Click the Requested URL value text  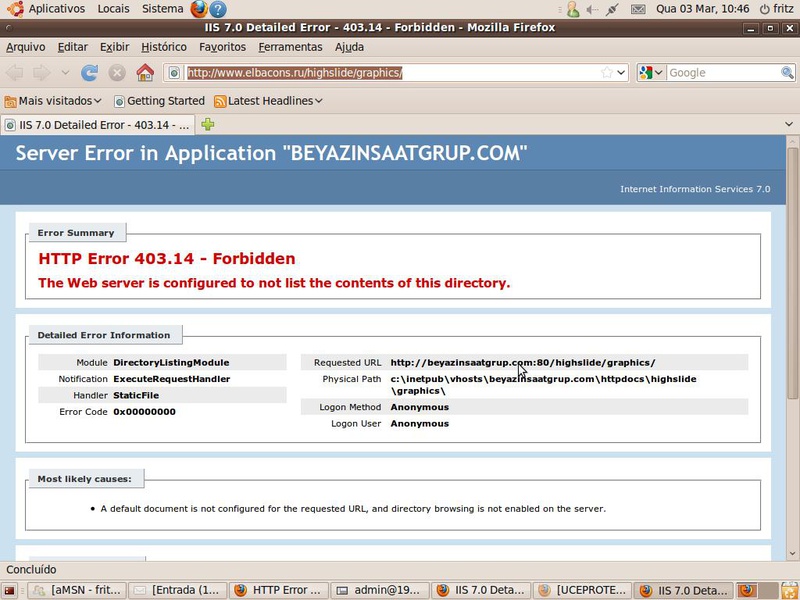(x=523, y=363)
